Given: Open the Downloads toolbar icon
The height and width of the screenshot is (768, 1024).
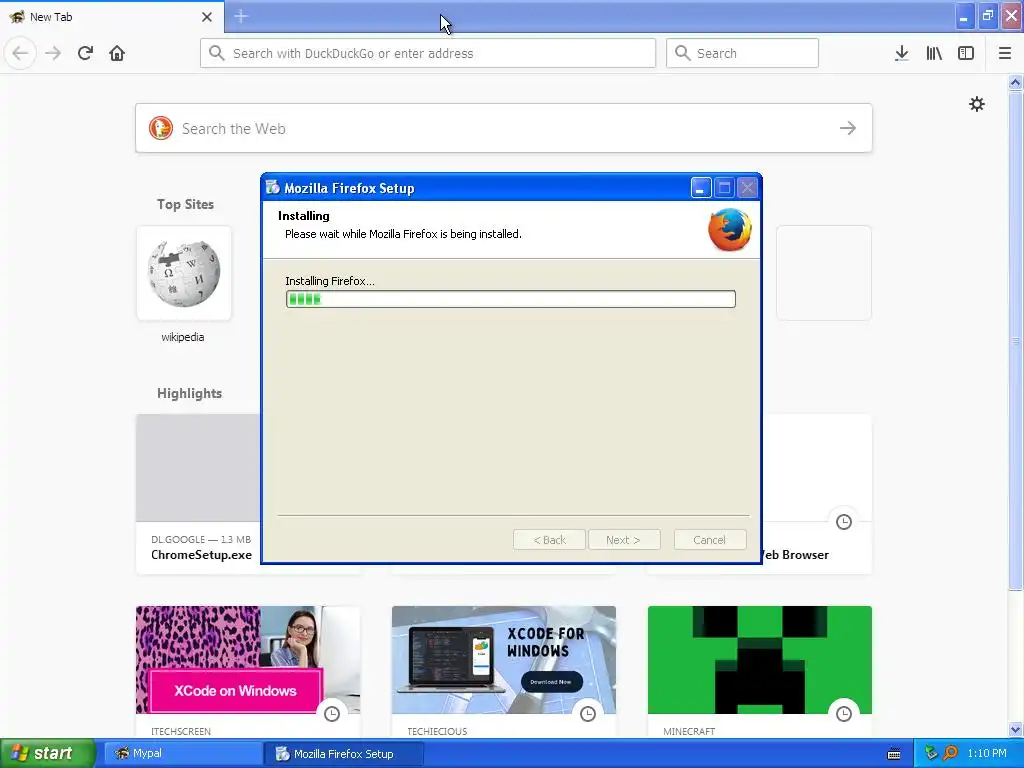Looking at the screenshot, I should [902, 53].
